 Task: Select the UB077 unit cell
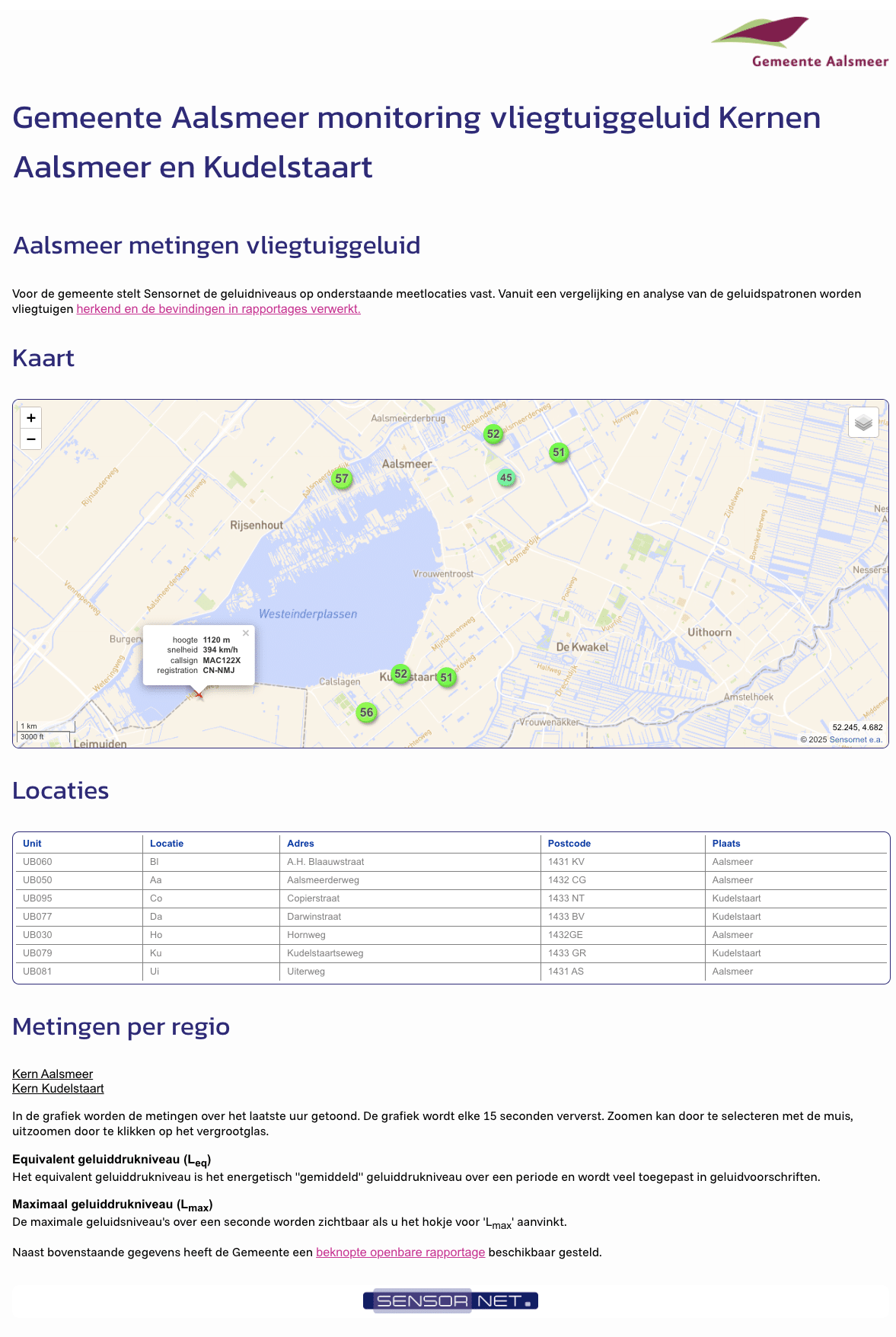coord(79,917)
